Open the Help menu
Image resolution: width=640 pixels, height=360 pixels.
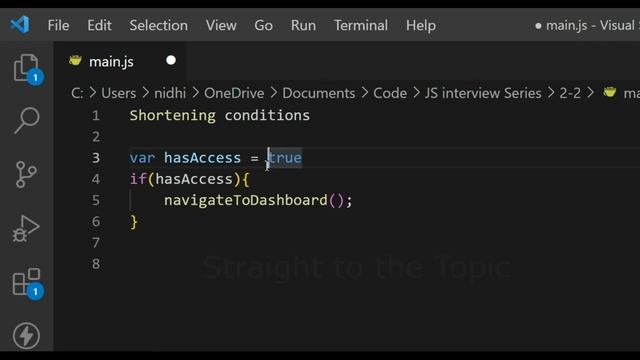tap(420, 25)
